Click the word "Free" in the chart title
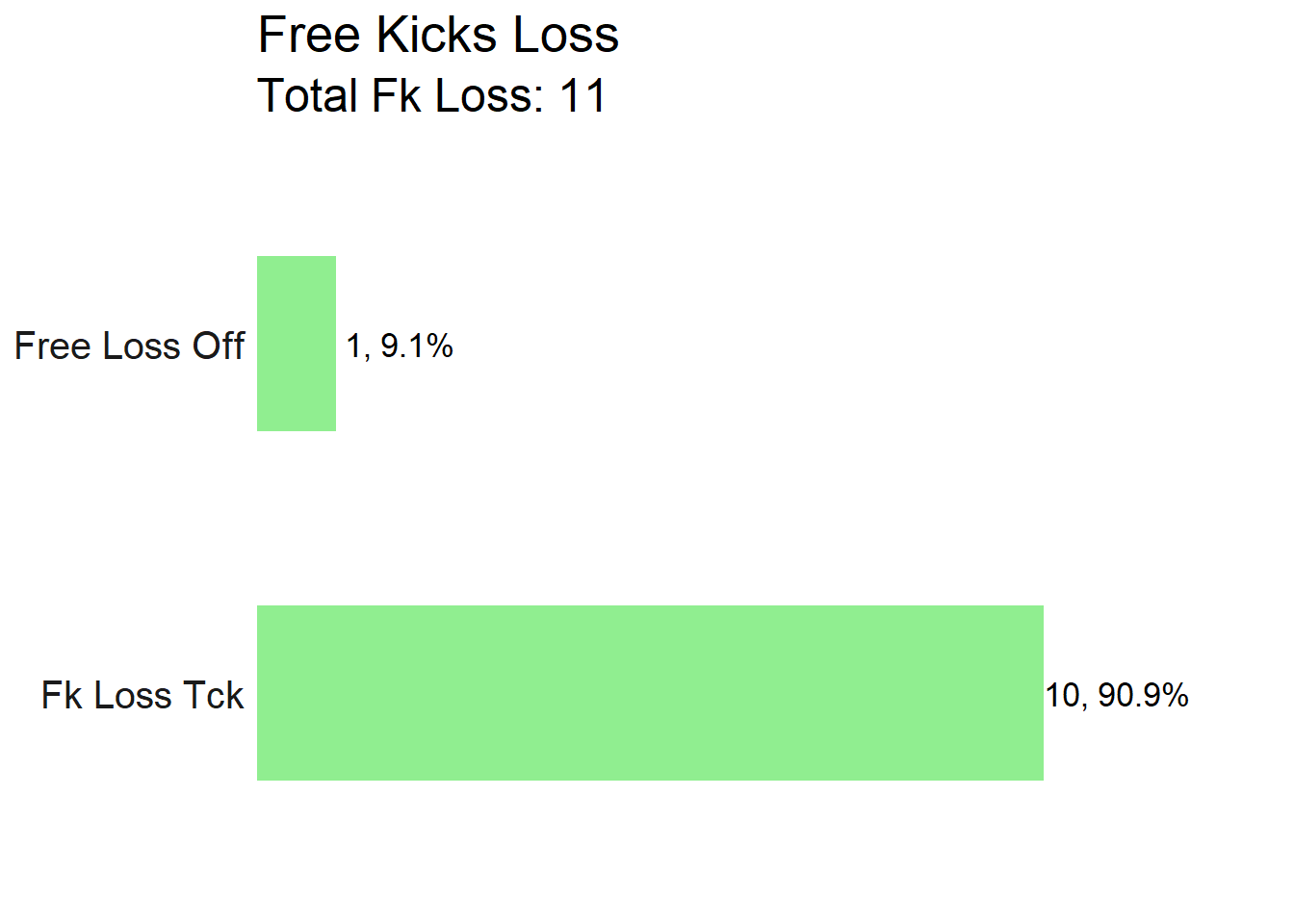This screenshot has width=1294, height=924. click(x=310, y=37)
